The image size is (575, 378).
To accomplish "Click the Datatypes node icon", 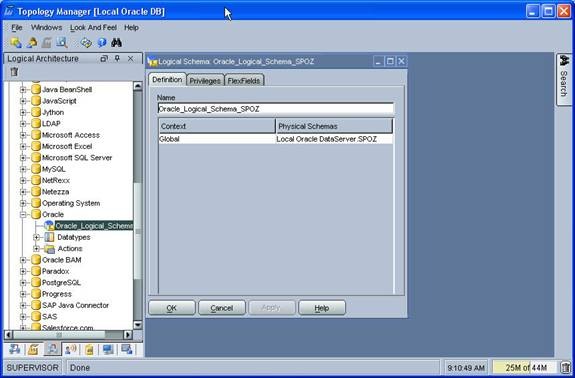I will point(49,237).
